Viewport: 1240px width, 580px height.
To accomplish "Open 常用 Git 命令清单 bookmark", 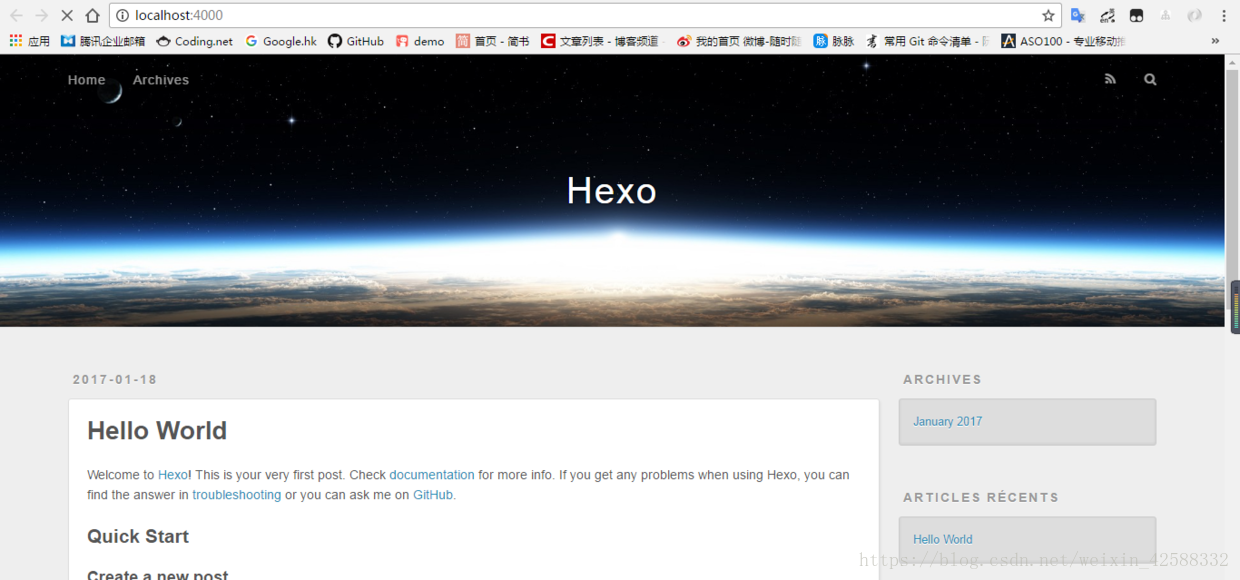I will coord(928,41).
